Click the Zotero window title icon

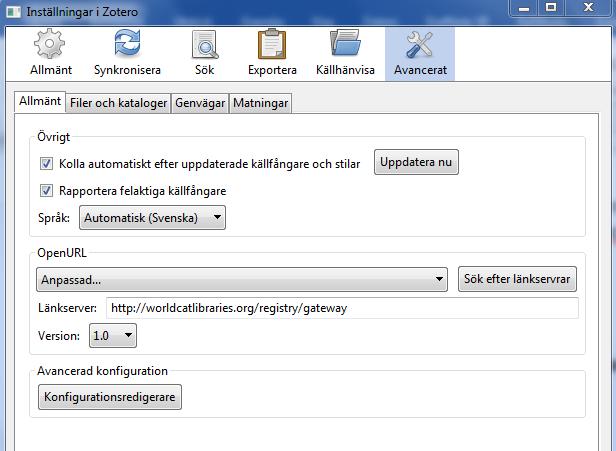pyautogui.click(x=14, y=12)
